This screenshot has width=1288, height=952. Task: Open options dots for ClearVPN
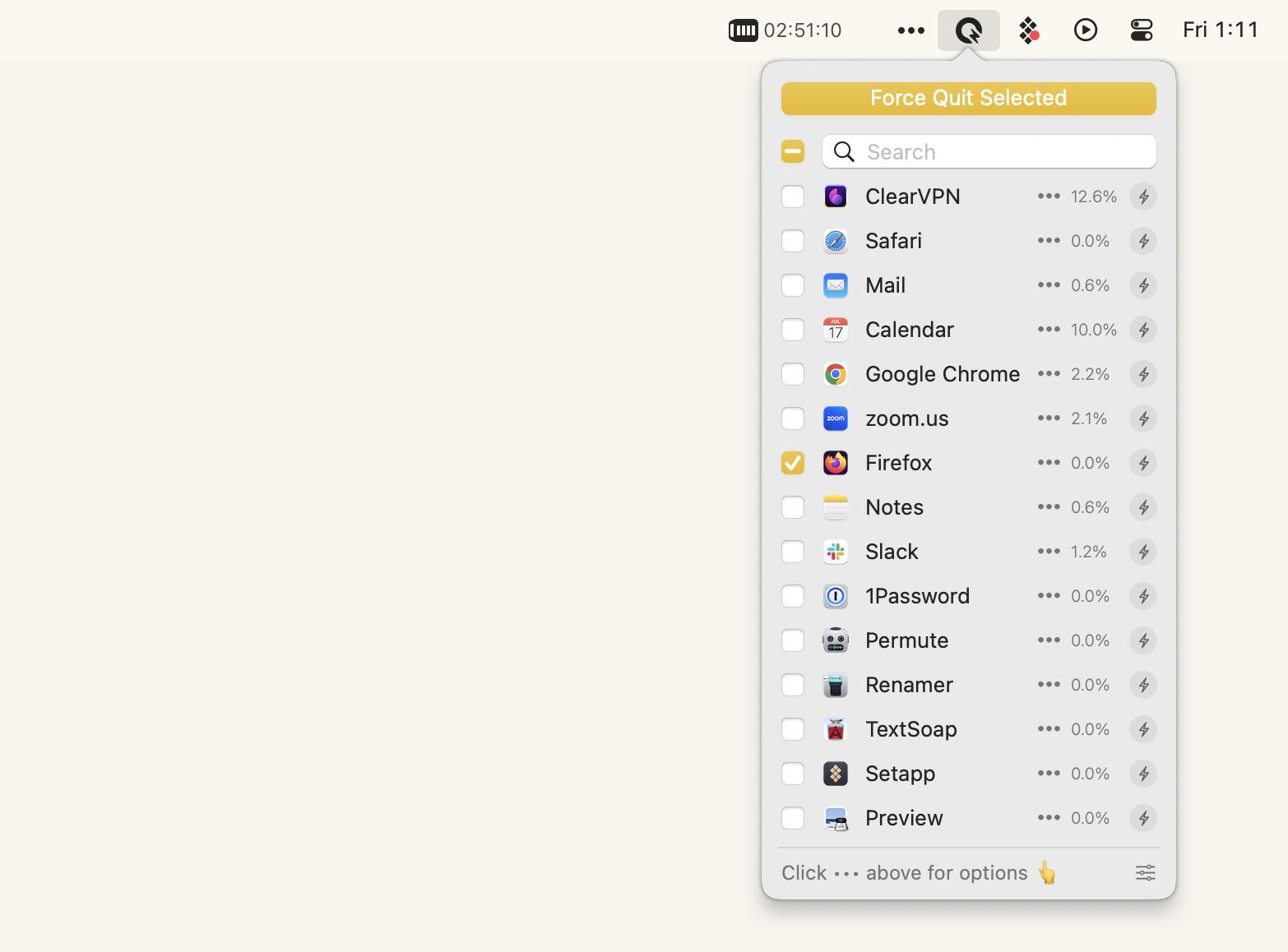coord(1049,196)
